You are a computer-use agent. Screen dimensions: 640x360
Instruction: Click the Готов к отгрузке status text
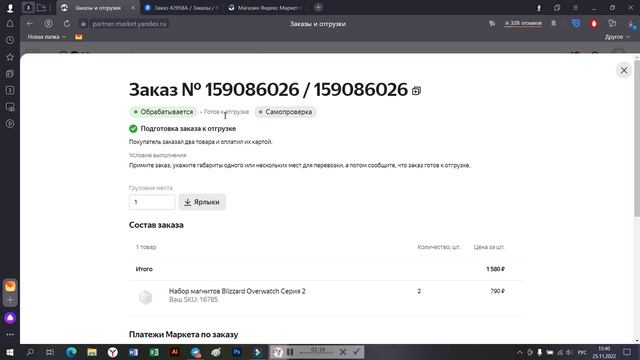pos(226,112)
